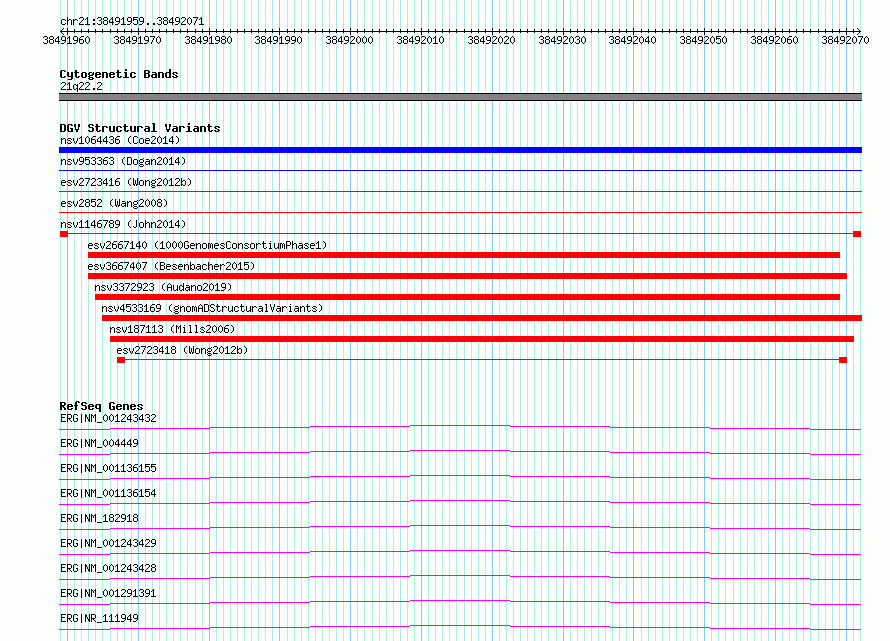Click the RefSeq Genes track title
Viewport: 890px width, 641px height.
[x=101, y=406]
